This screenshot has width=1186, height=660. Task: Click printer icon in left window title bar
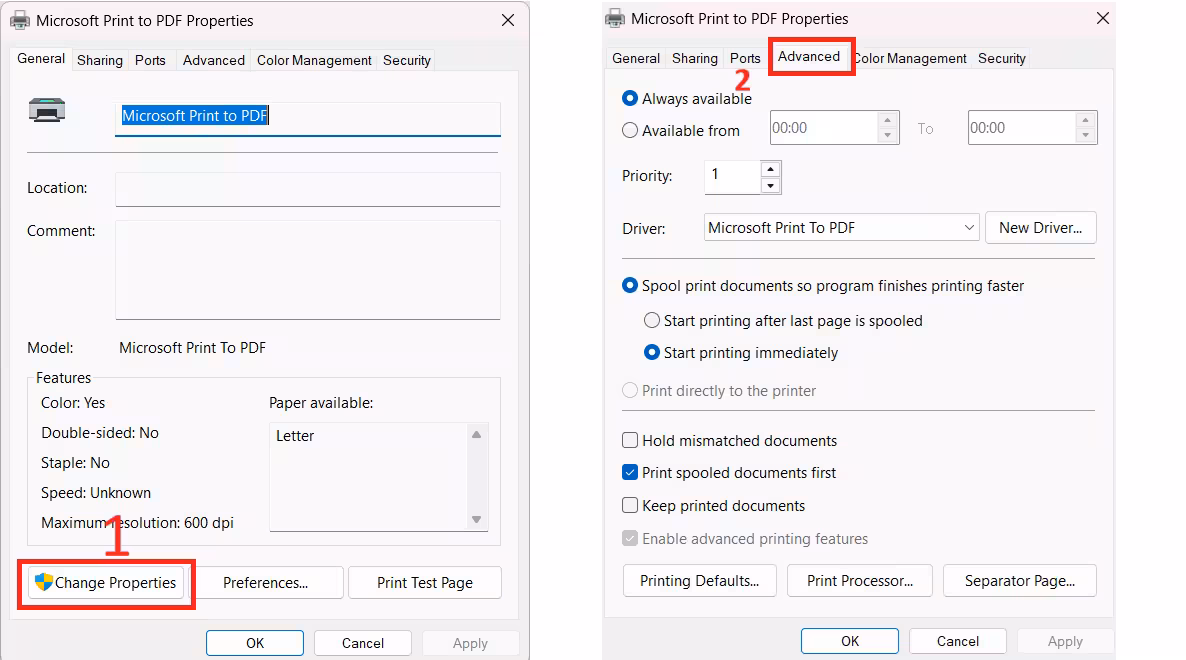20,20
